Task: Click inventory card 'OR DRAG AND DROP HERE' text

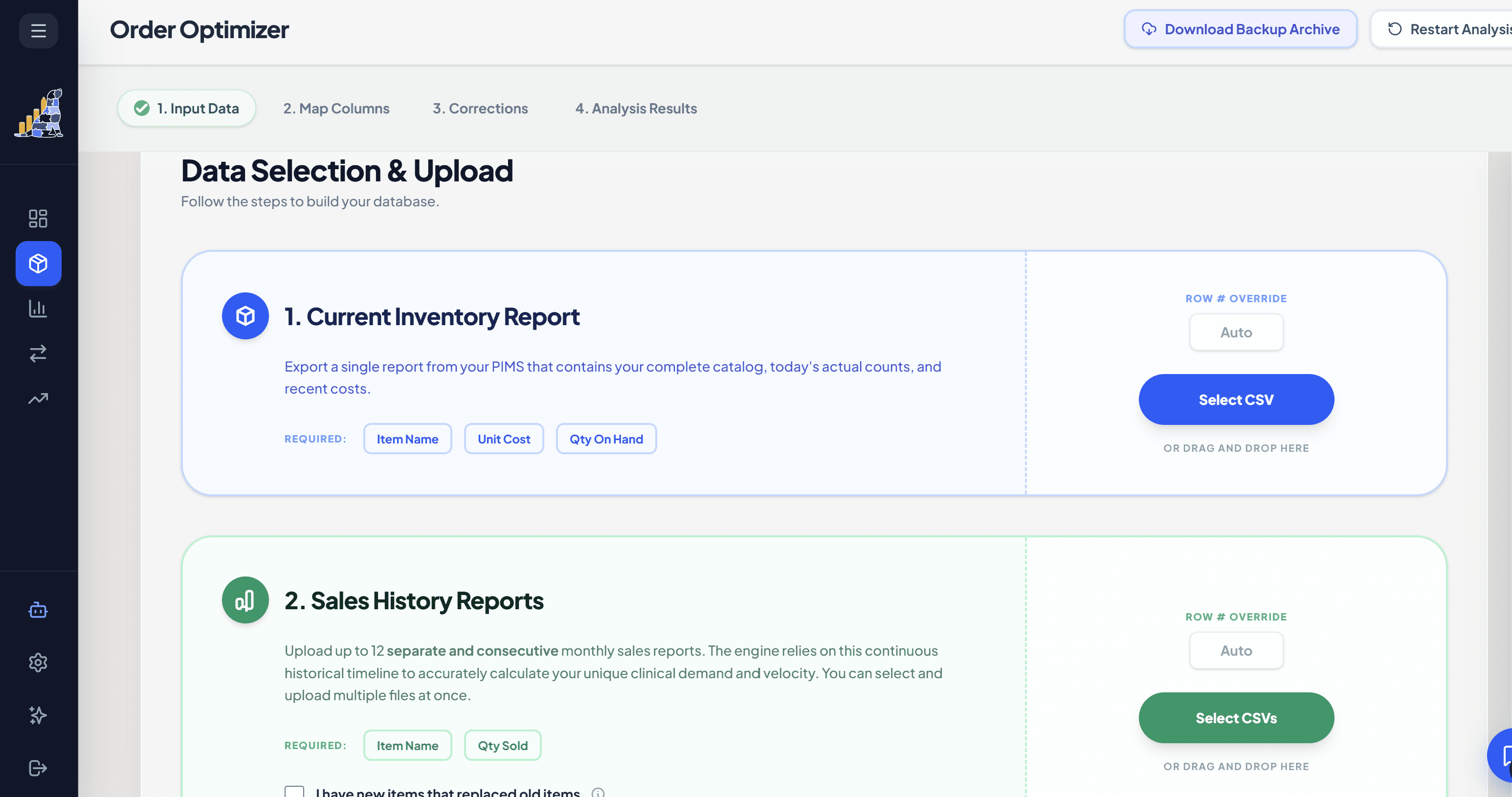Action: [1236, 448]
